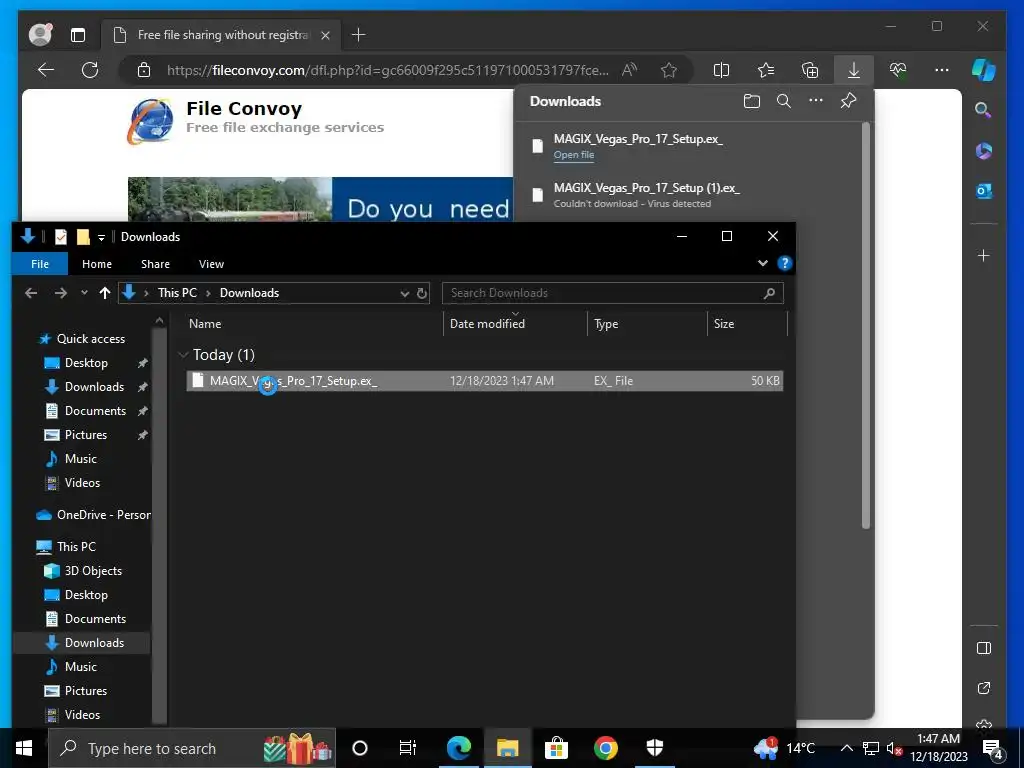Viewport: 1024px width, 768px height.
Task: Click taskbar Type here to search box
Action: [192, 748]
